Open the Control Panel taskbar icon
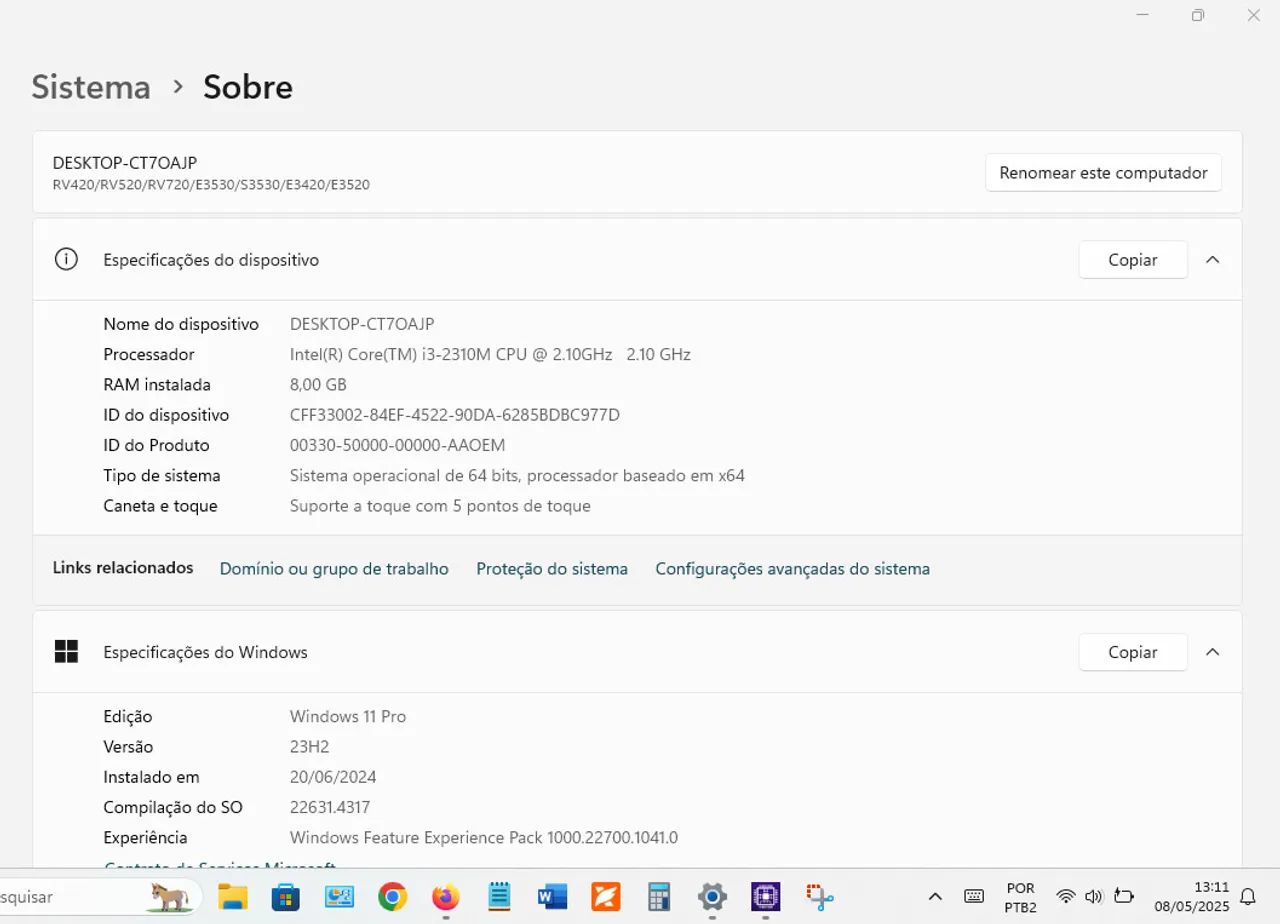The image size is (1280, 924). pos(340,896)
